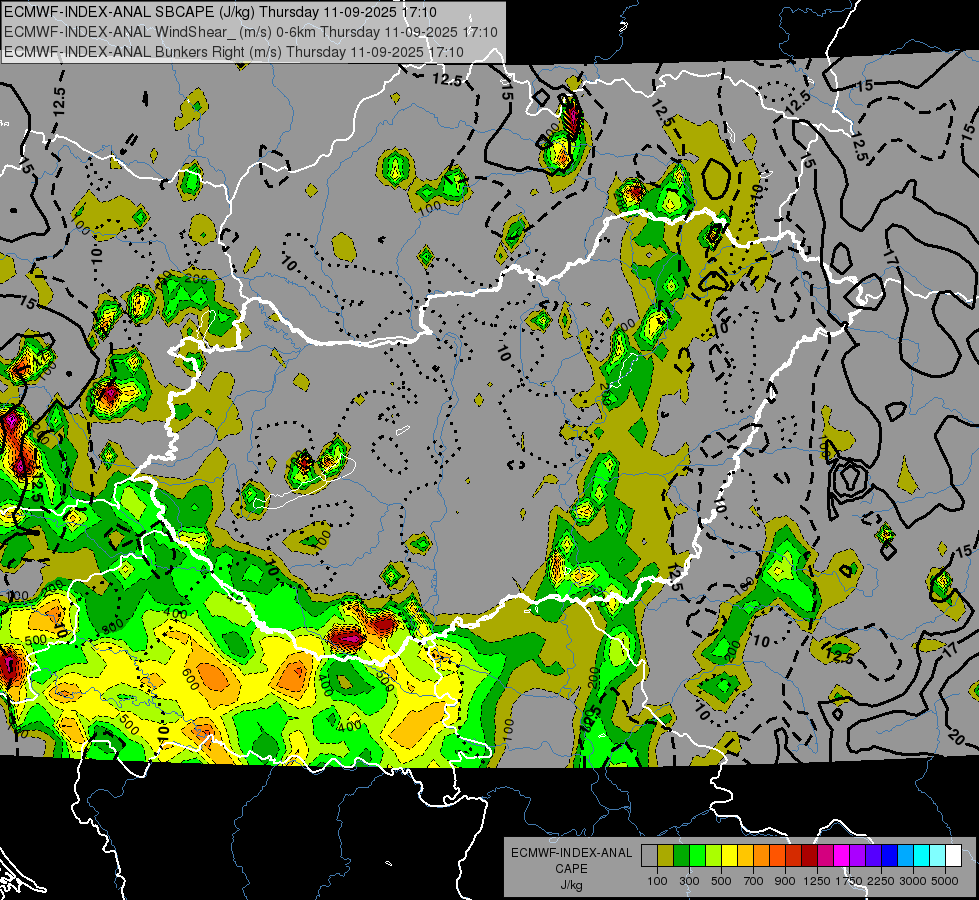Click the olive swatch in CAPE legend
979x900 pixels.
(x=666, y=855)
